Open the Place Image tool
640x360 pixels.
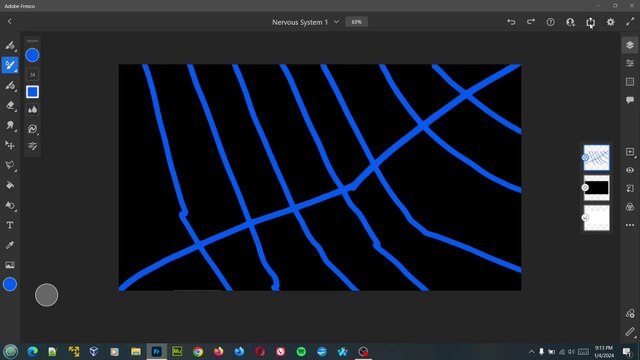(10, 265)
